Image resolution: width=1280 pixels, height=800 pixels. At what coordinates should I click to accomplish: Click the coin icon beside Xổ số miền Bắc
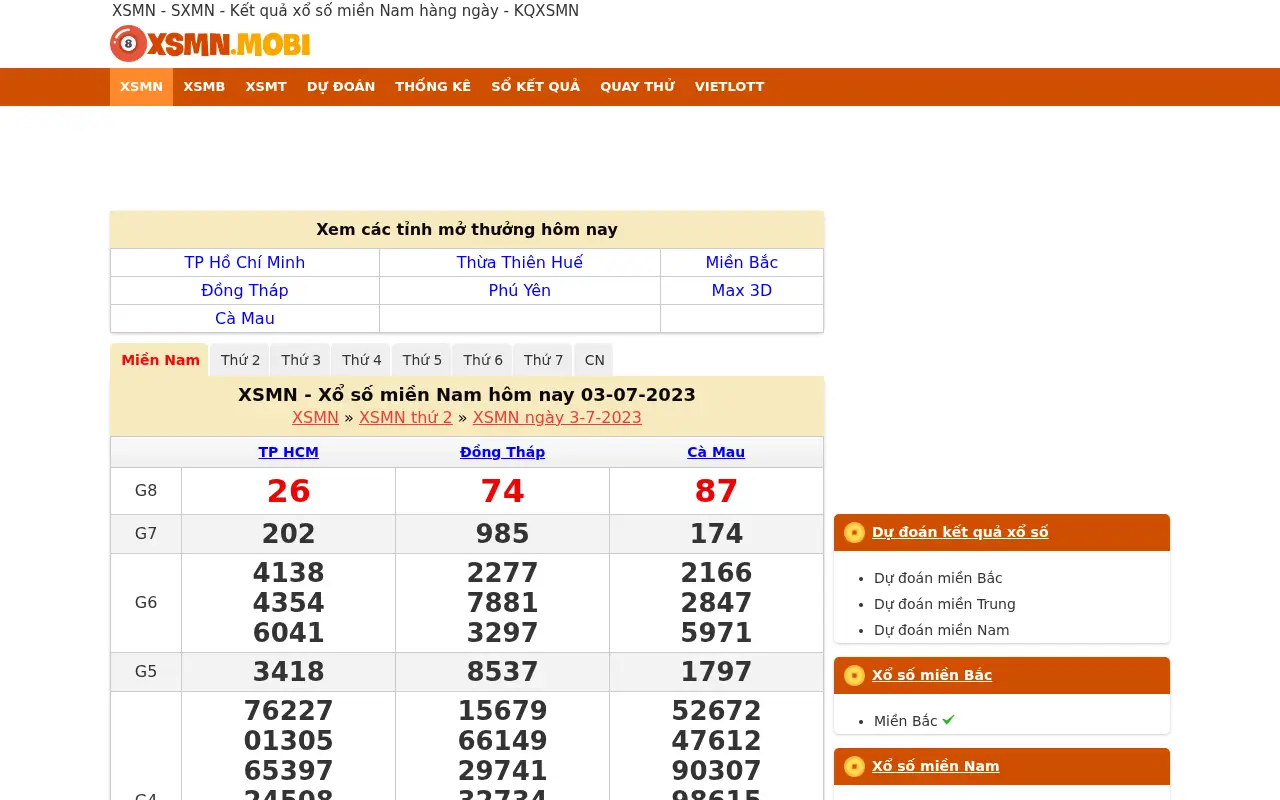coord(854,675)
